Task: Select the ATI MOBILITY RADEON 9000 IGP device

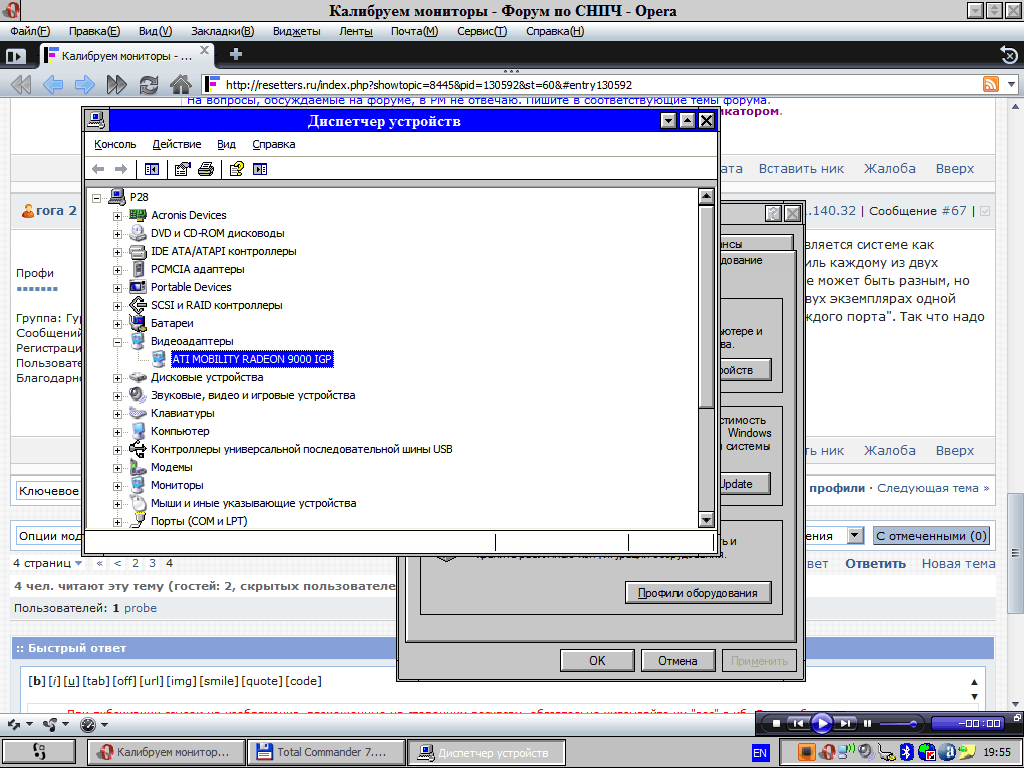Action: click(x=252, y=359)
